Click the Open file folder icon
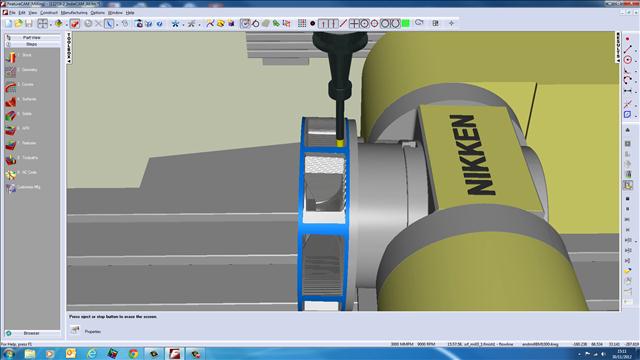Image resolution: width=640 pixels, height=360 pixels. 18,24
